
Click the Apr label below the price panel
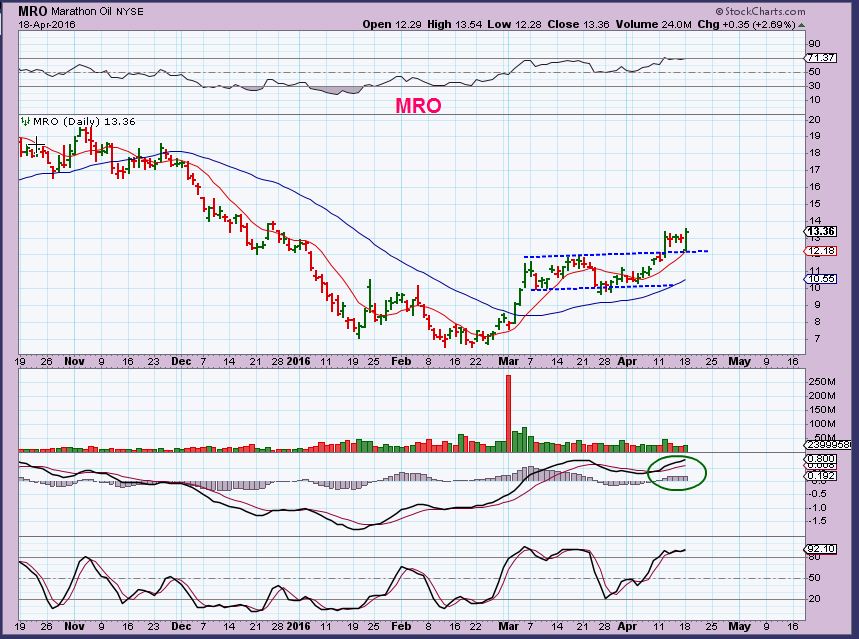[627, 361]
